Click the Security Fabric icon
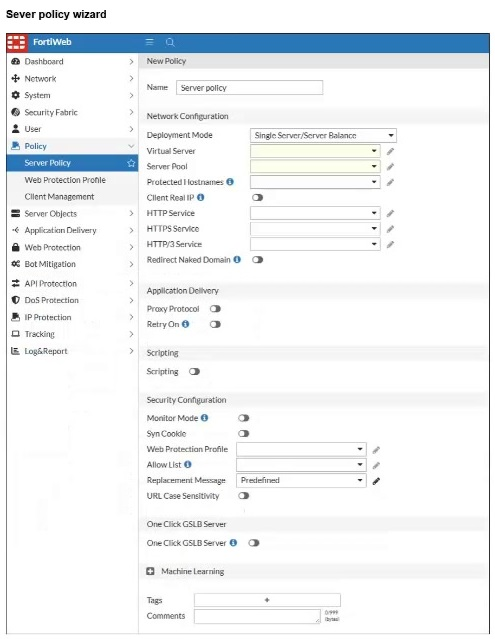Screen dimensions: 495x639 (15, 112)
